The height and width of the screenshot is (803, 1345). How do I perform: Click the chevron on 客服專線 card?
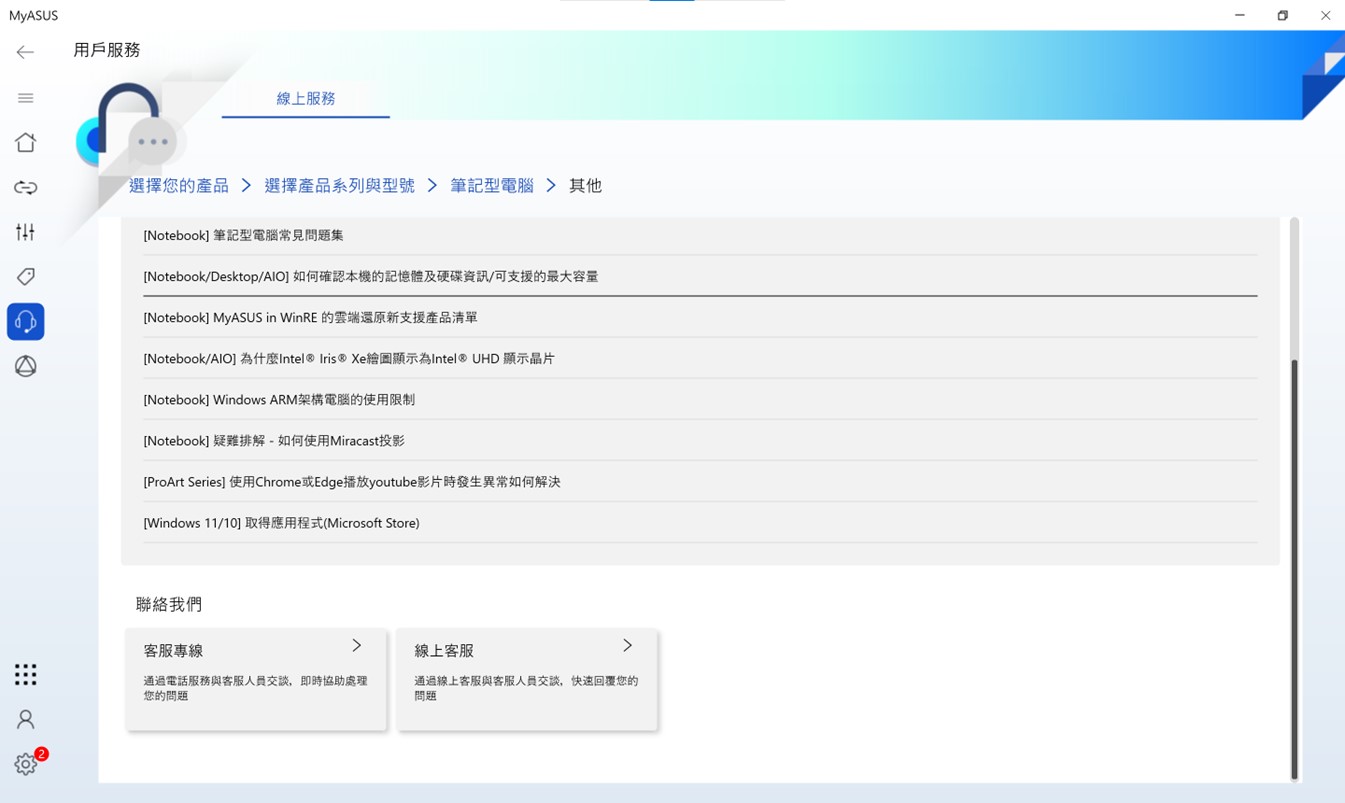click(357, 646)
